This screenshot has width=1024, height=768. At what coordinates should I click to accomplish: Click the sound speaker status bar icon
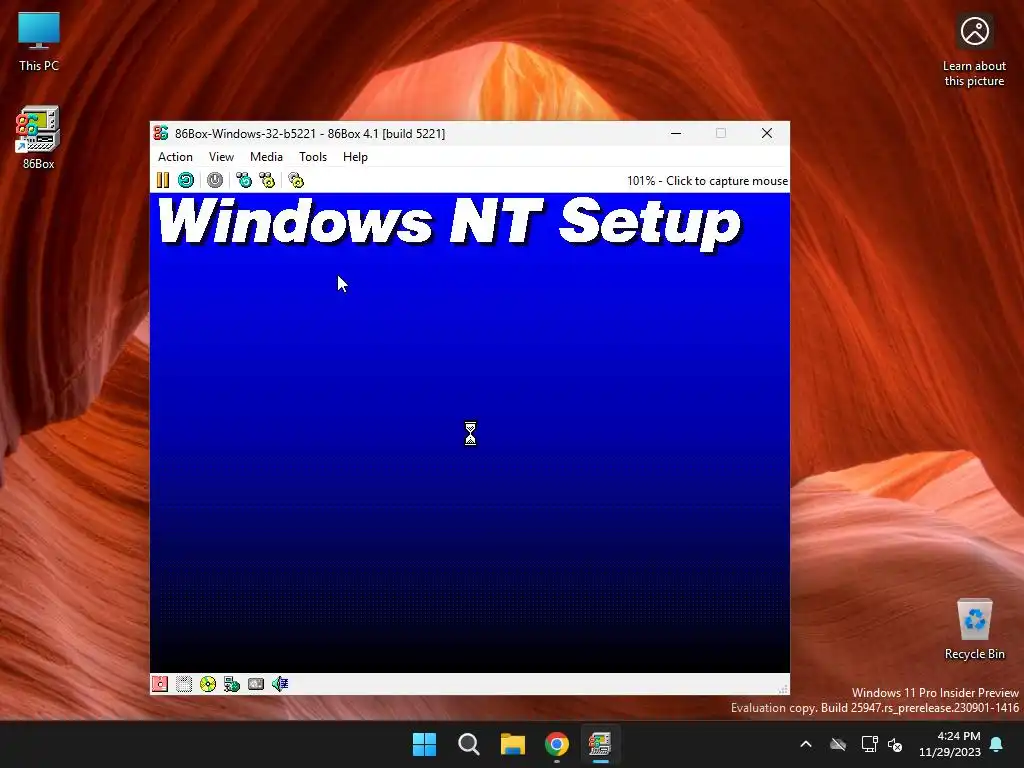click(280, 684)
